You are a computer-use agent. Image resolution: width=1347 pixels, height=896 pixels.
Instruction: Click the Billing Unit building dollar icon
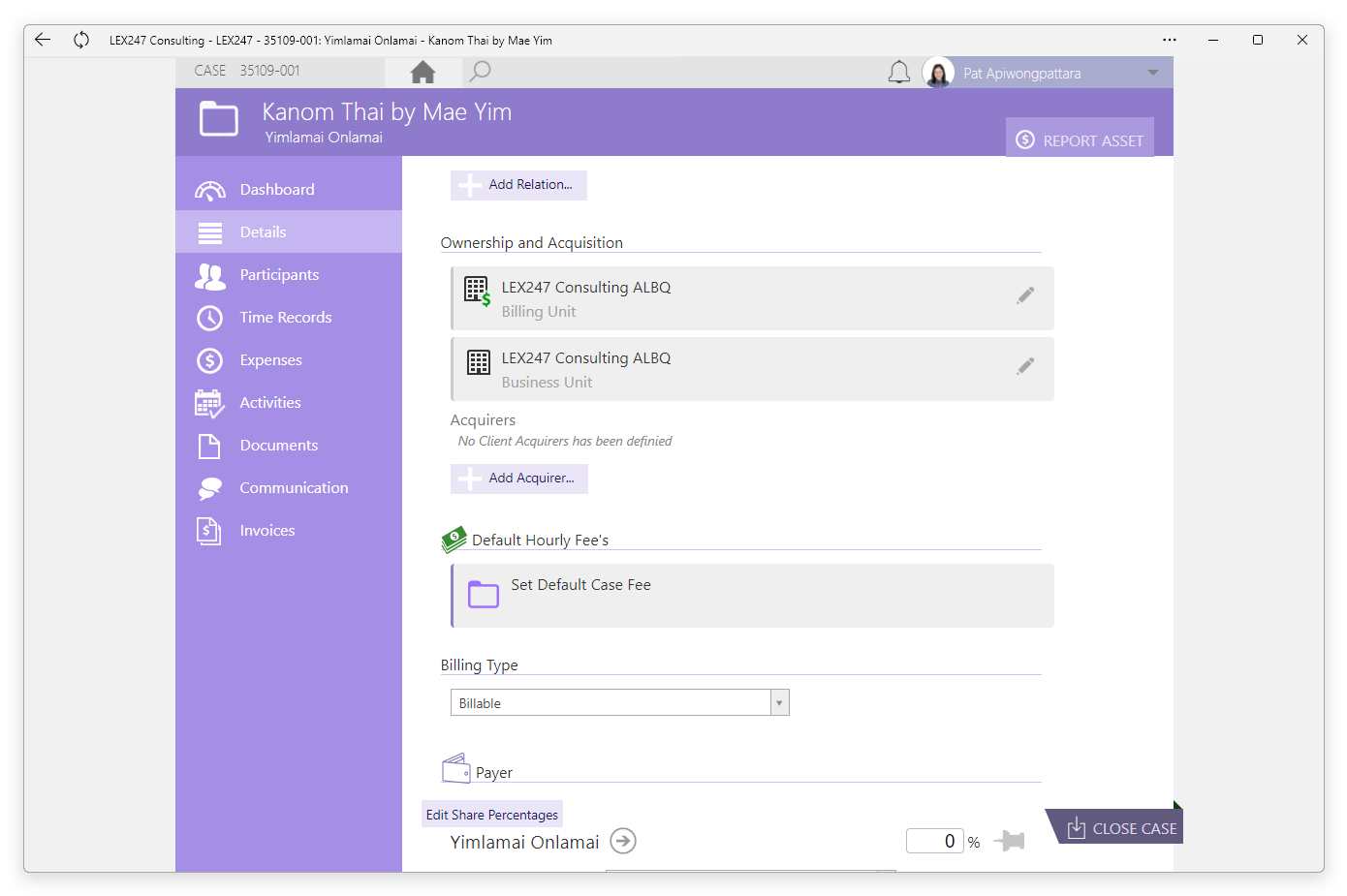[478, 291]
